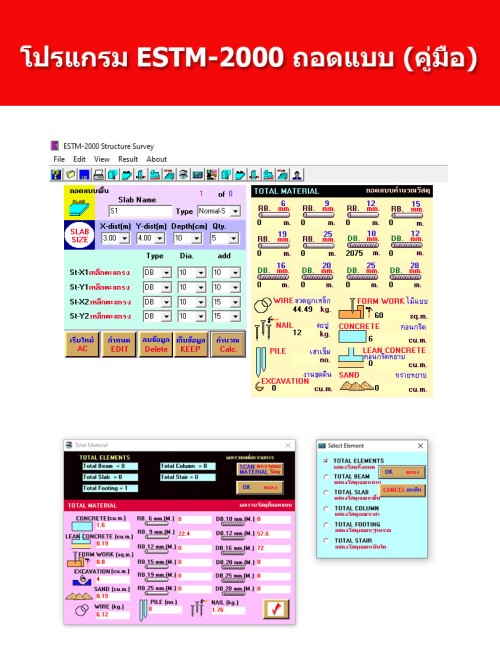The image size is (500, 647).
Task: Open the About menu
Action: pyautogui.click(x=157, y=159)
